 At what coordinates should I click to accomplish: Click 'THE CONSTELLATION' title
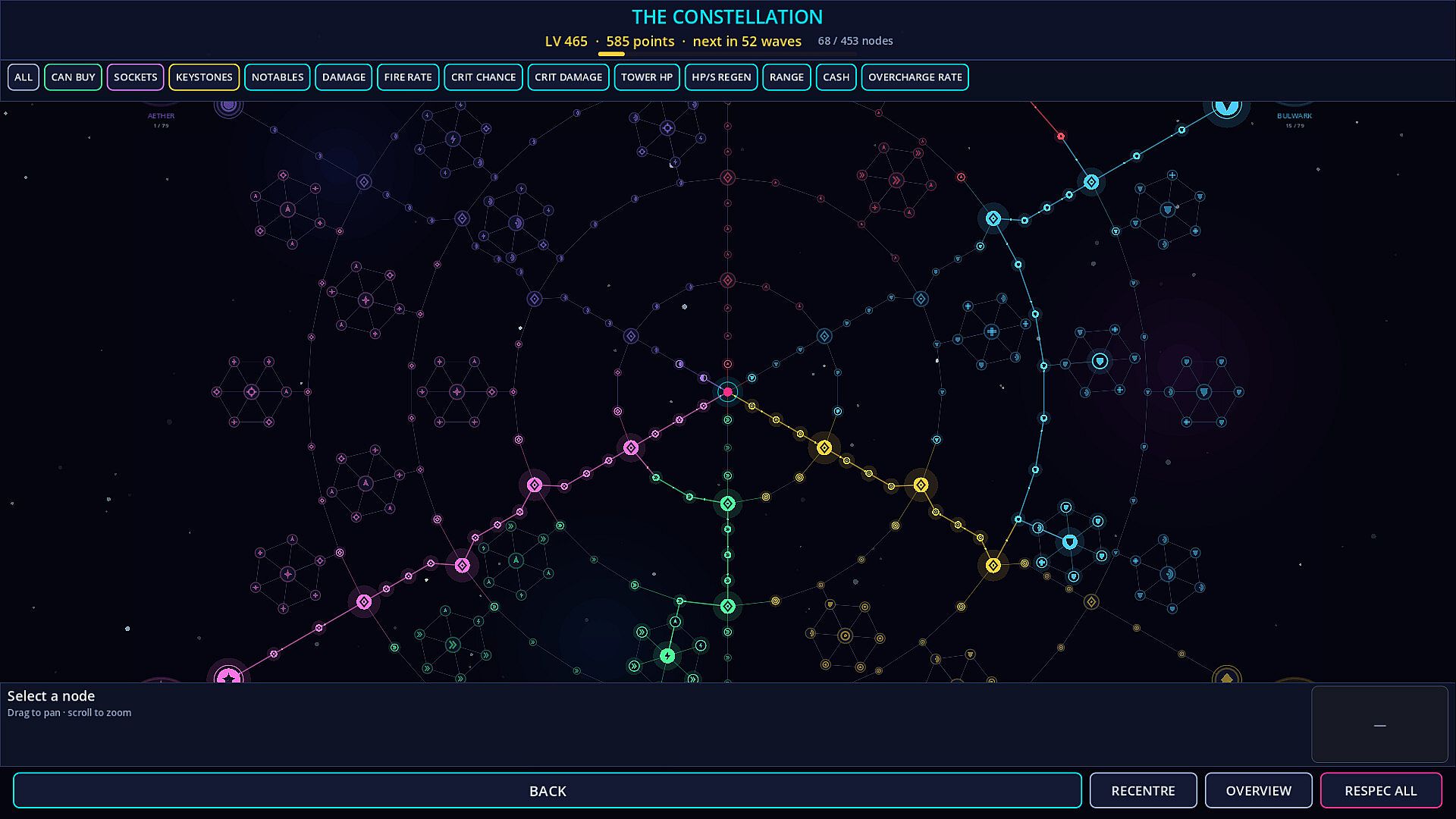pos(727,17)
